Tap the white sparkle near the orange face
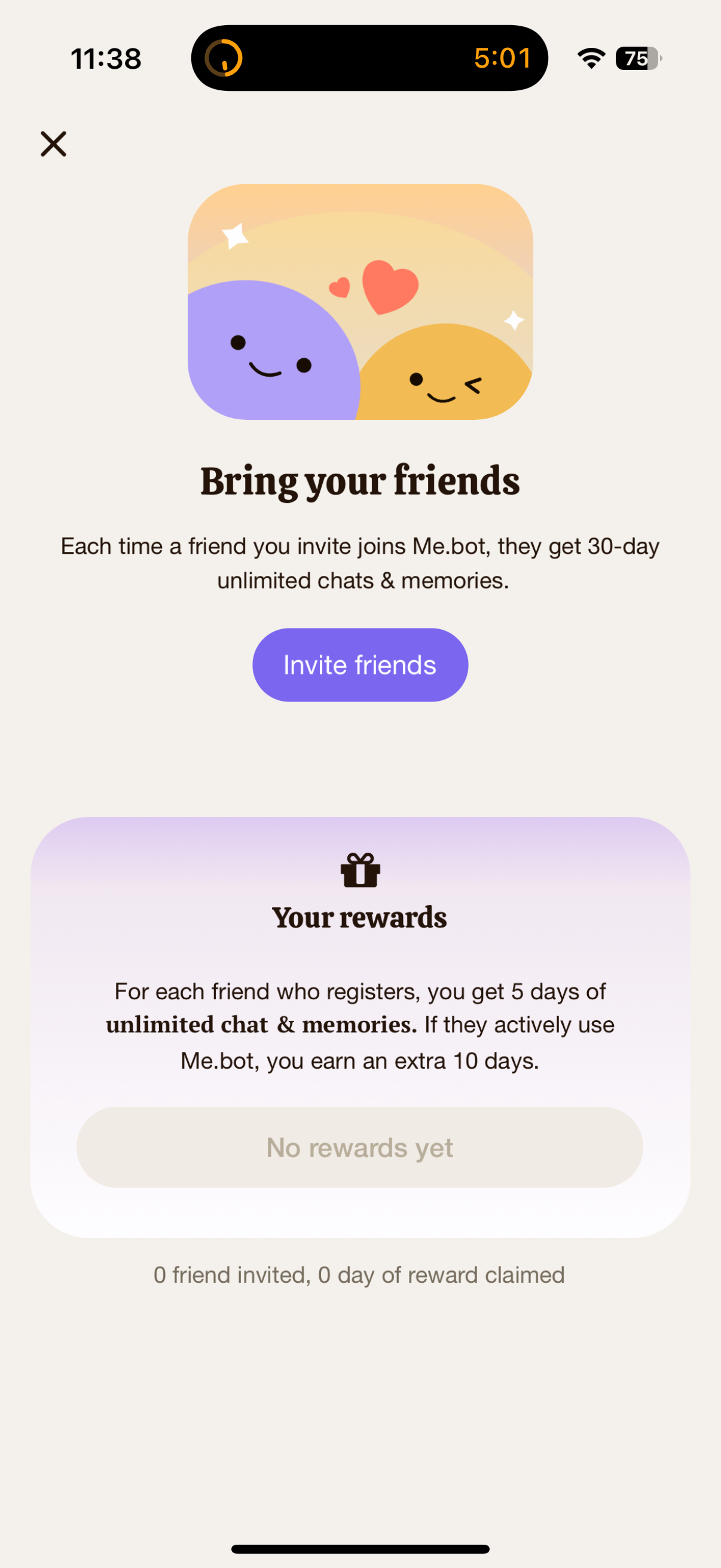Screen dimensions: 721x1568 (514, 320)
